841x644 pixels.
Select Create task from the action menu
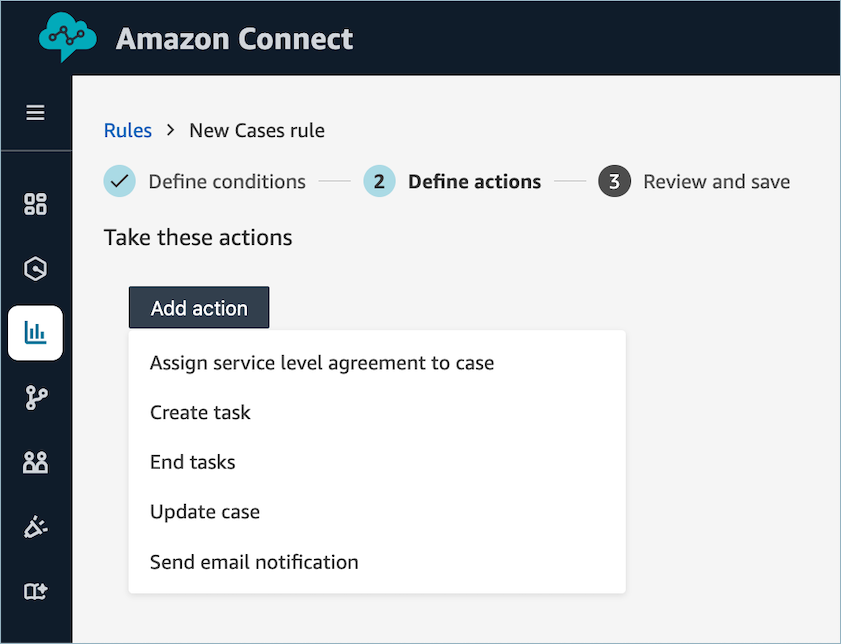coord(200,412)
